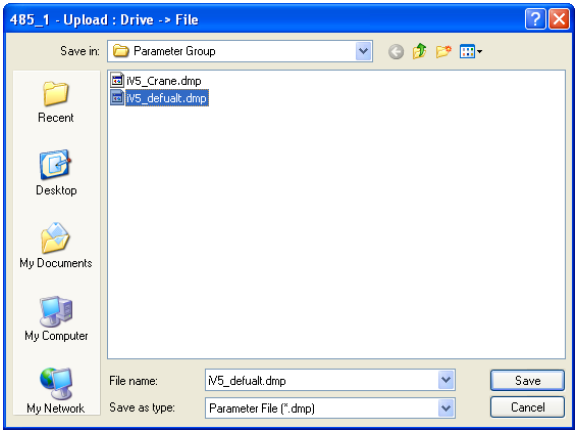The height and width of the screenshot is (433, 579).
Task: Open the View Menu icon
Action: pyautogui.click(x=470, y=51)
